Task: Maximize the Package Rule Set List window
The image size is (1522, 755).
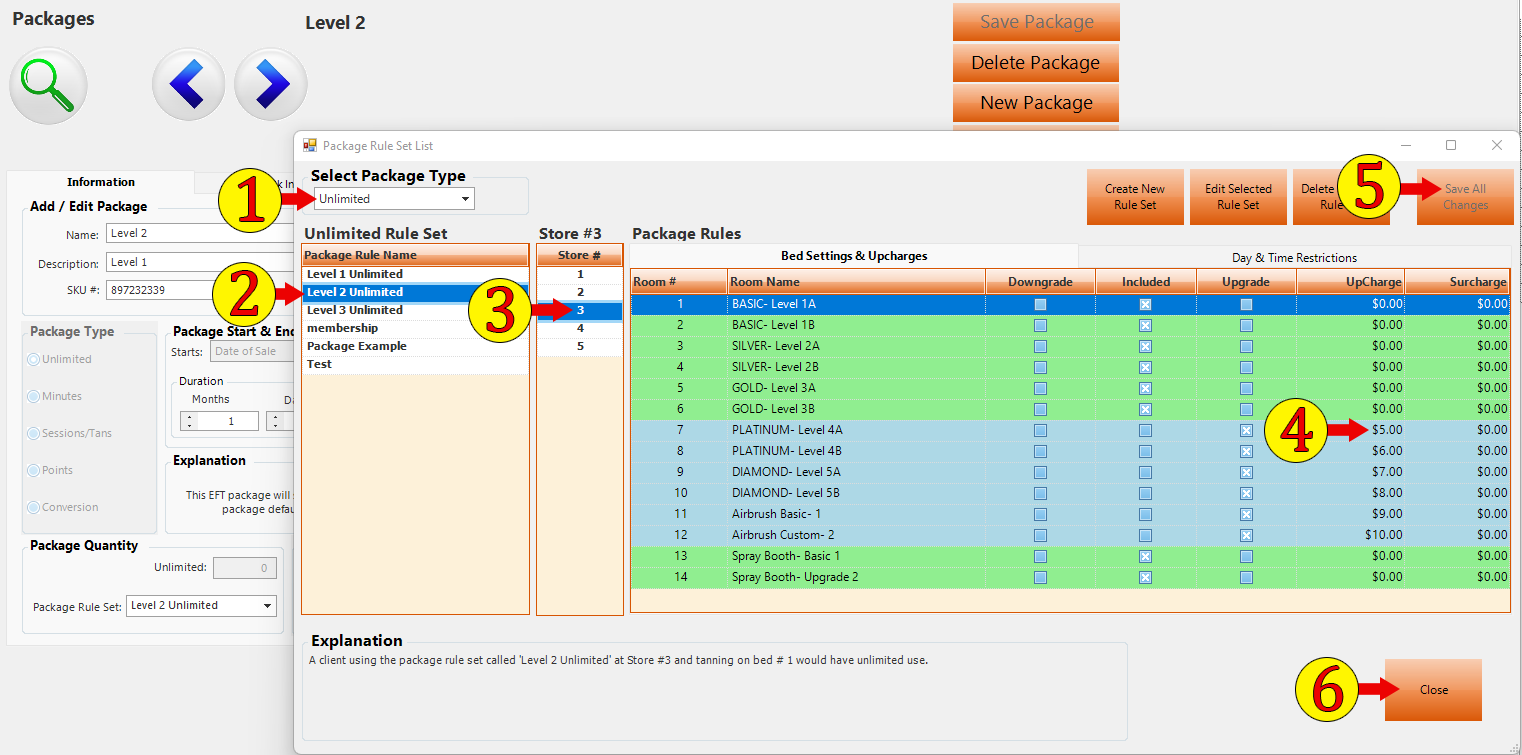Action: pos(1451,145)
